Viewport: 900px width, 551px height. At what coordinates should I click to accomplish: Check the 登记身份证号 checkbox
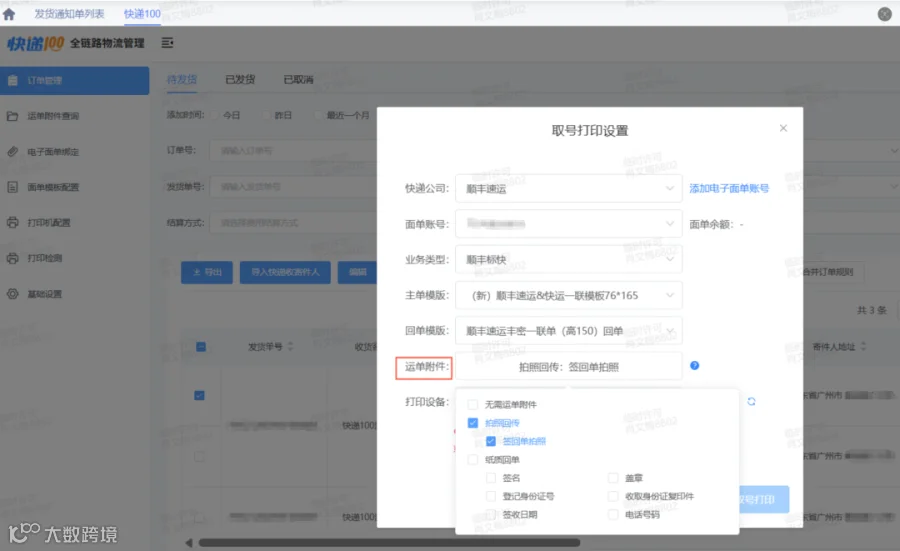coord(491,496)
